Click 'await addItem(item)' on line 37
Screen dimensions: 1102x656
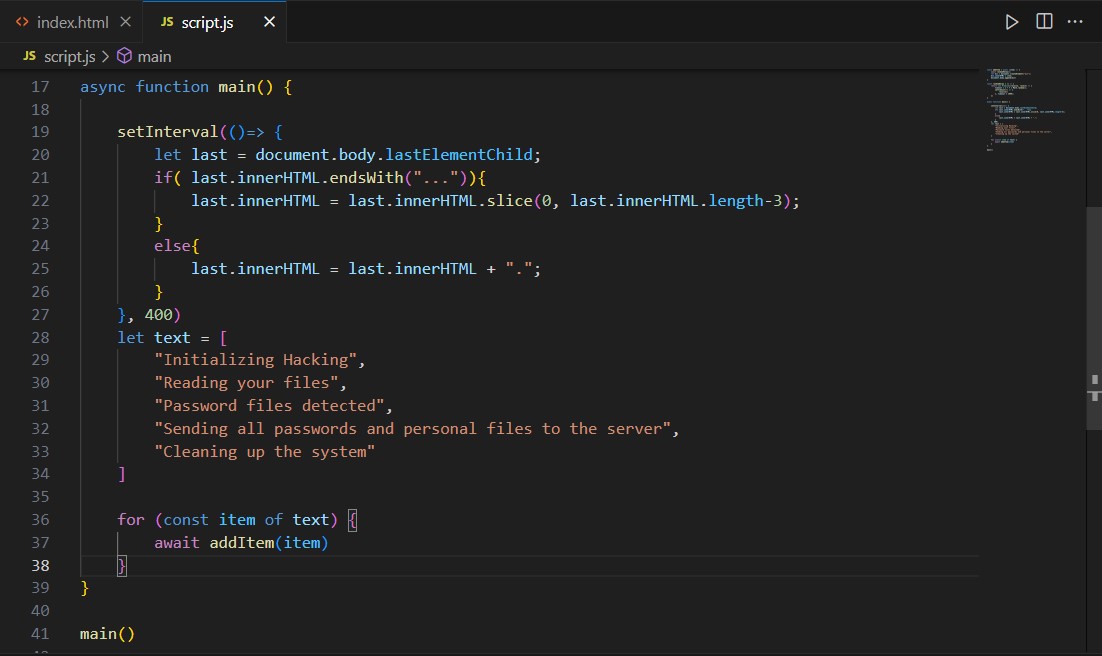coord(241,543)
